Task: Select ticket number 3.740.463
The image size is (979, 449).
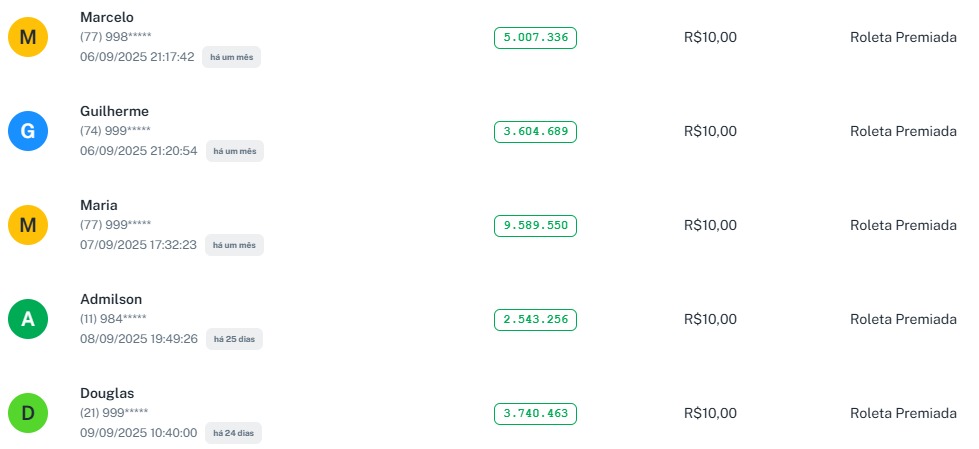Action: 535,413
